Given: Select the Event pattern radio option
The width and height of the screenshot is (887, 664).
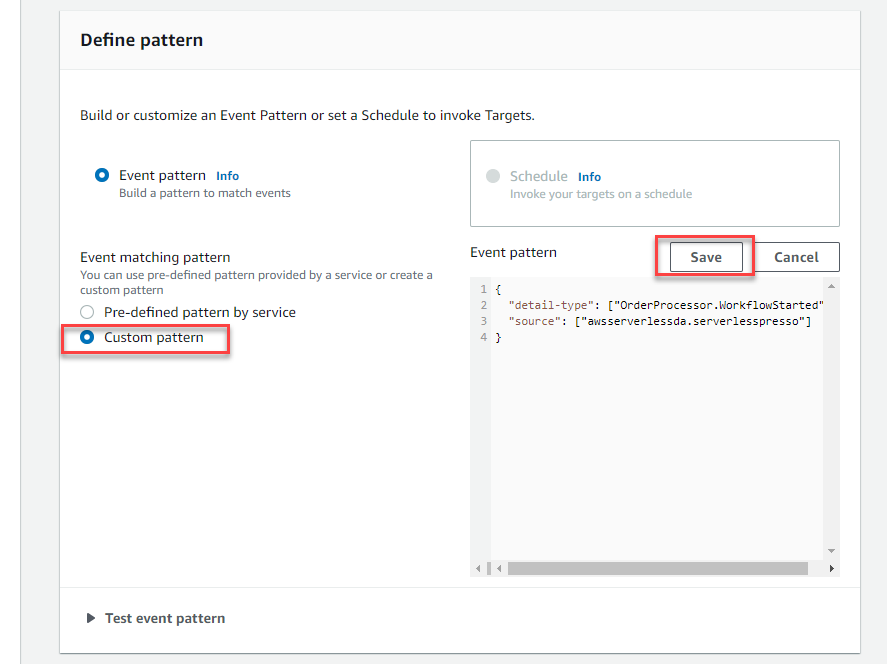Looking at the screenshot, I should pos(102,175).
